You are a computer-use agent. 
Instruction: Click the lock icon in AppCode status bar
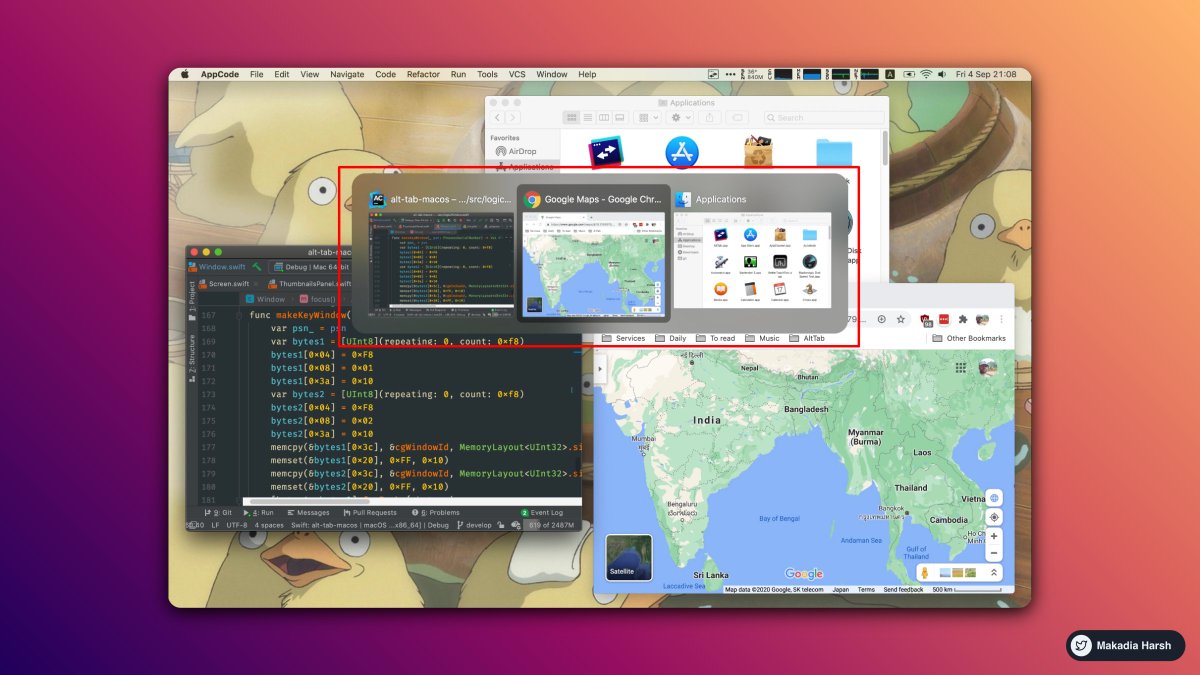(x=502, y=524)
